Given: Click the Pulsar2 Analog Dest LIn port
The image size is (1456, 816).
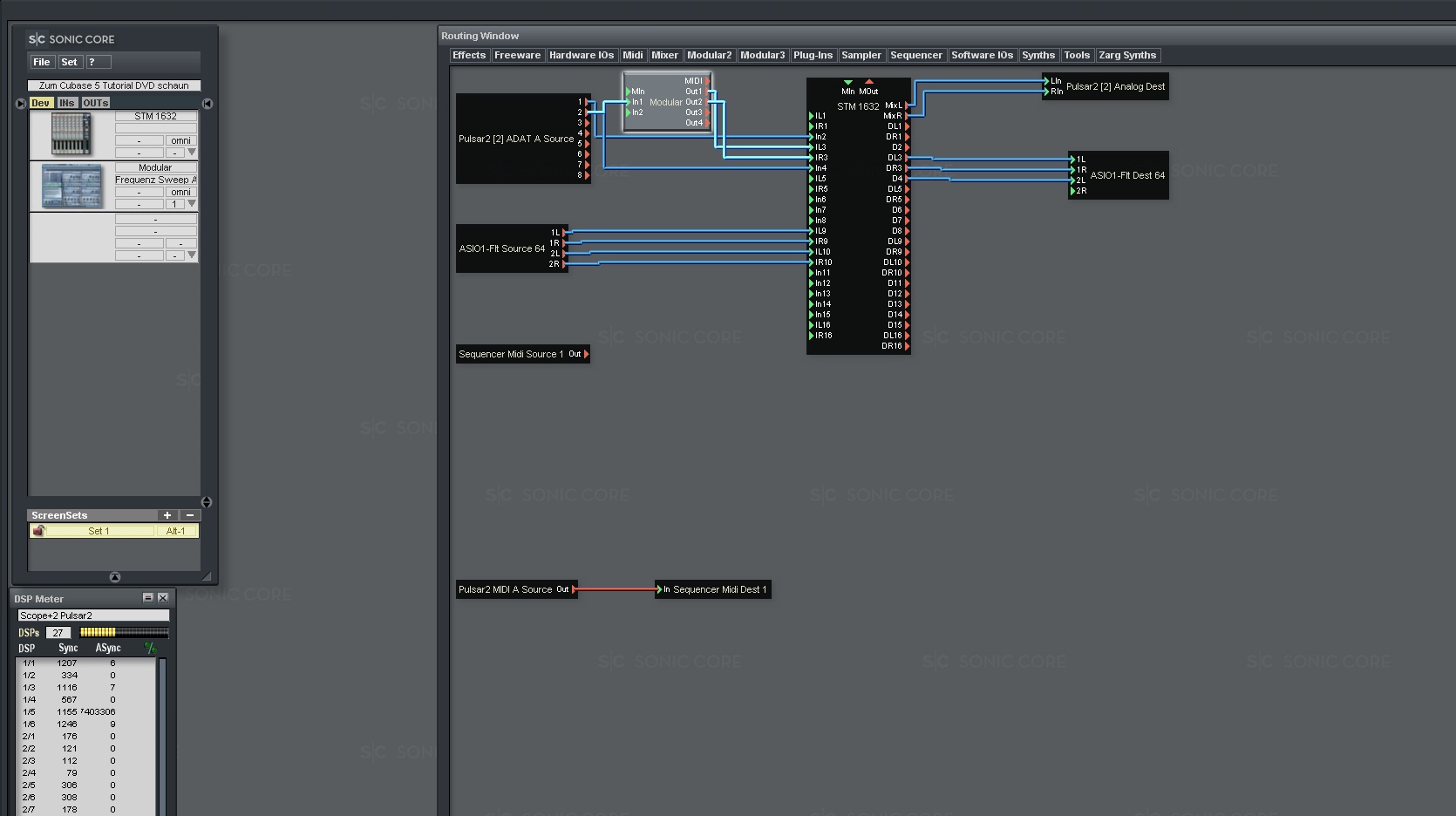Looking at the screenshot, I should pyautogui.click(x=1046, y=81).
